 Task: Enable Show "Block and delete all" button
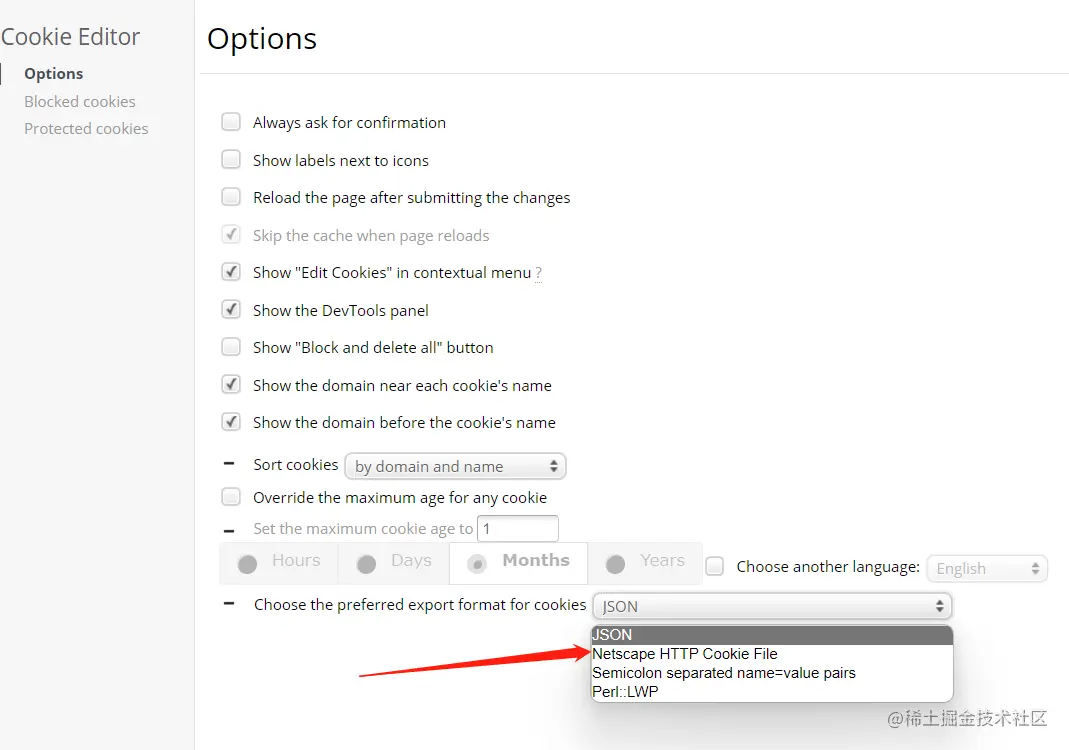(x=231, y=347)
